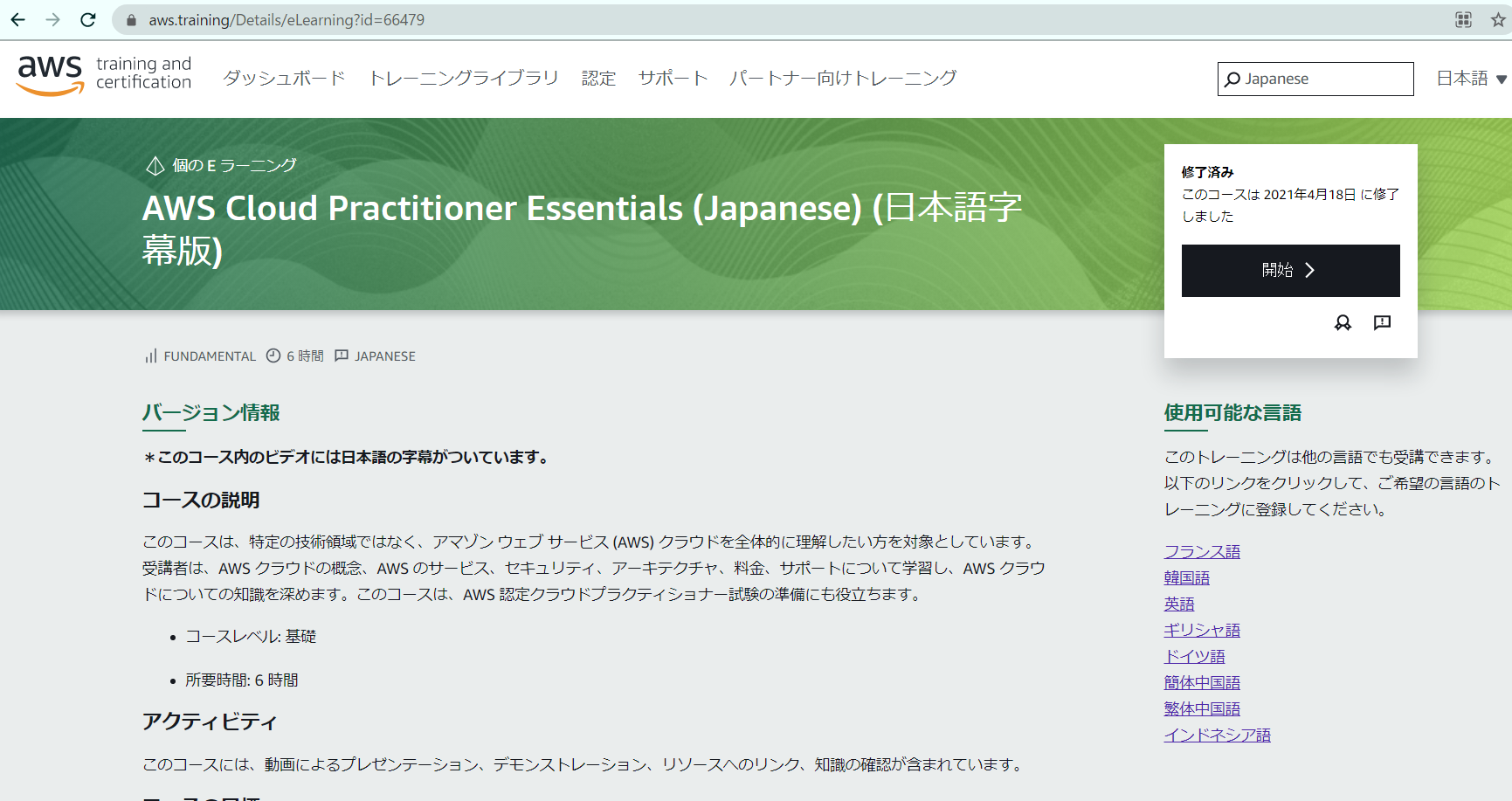Click the course title AWS Cloud Practitioner Essentials
This screenshot has width=1512, height=801.
pyautogui.click(x=583, y=229)
